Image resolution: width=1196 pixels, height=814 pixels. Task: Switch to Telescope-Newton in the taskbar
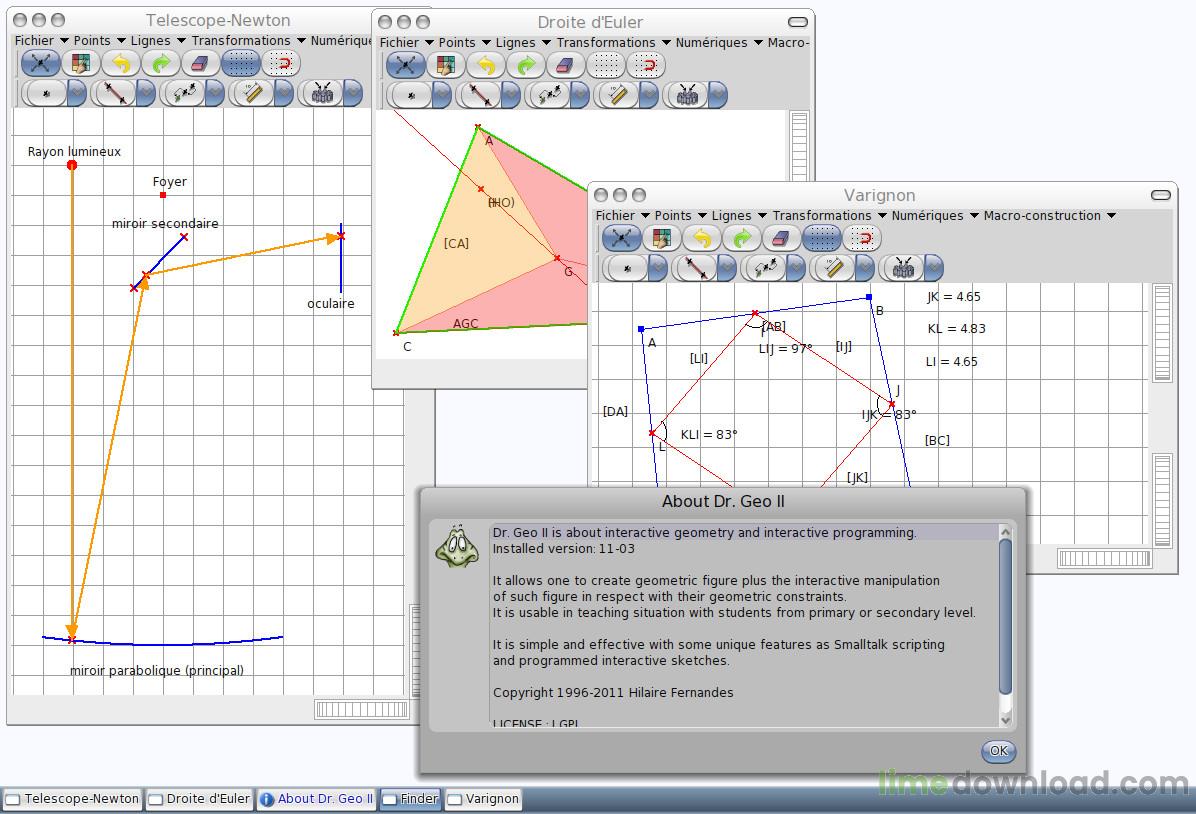point(72,799)
